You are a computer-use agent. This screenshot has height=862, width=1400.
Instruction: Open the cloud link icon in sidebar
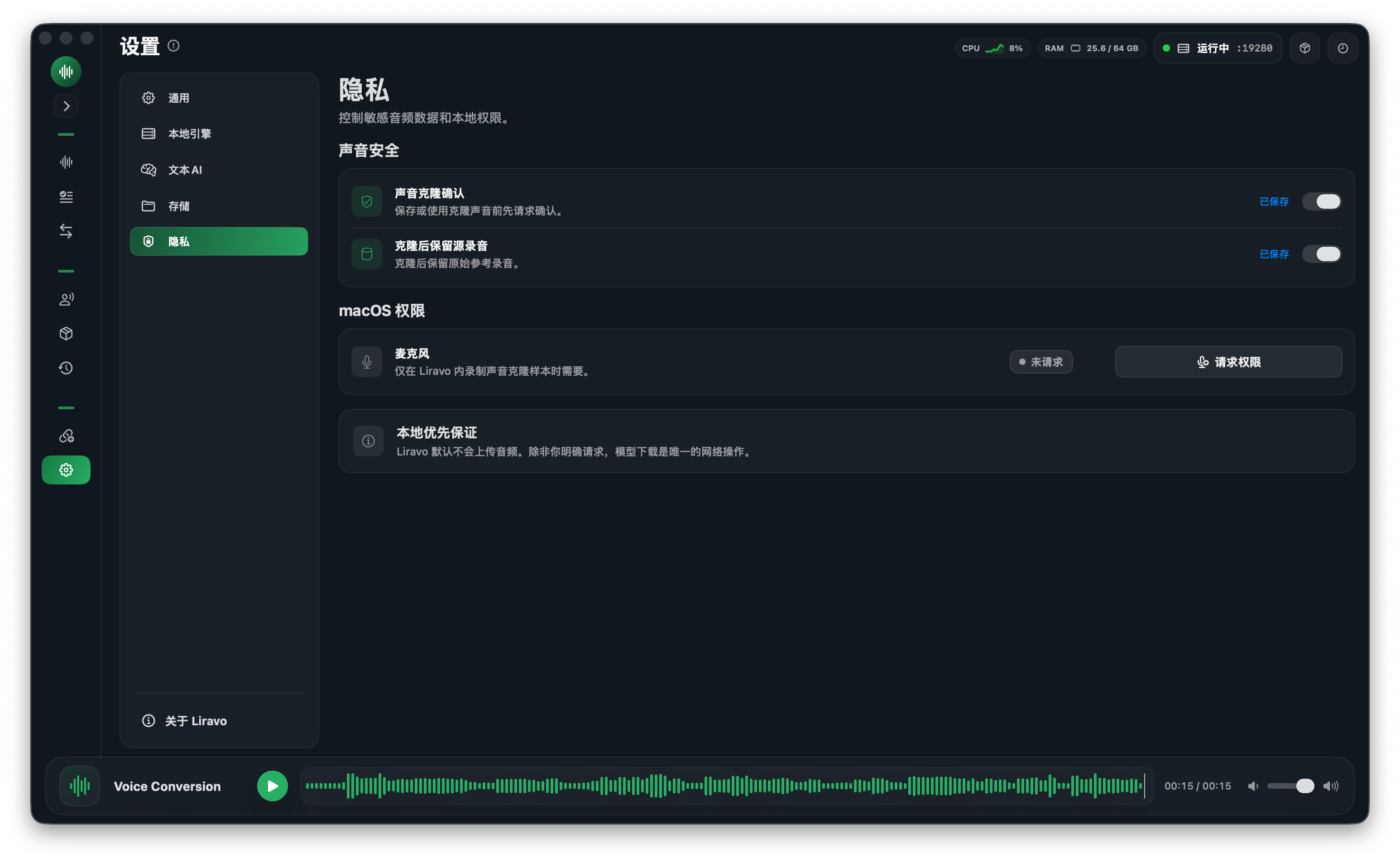coord(66,436)
